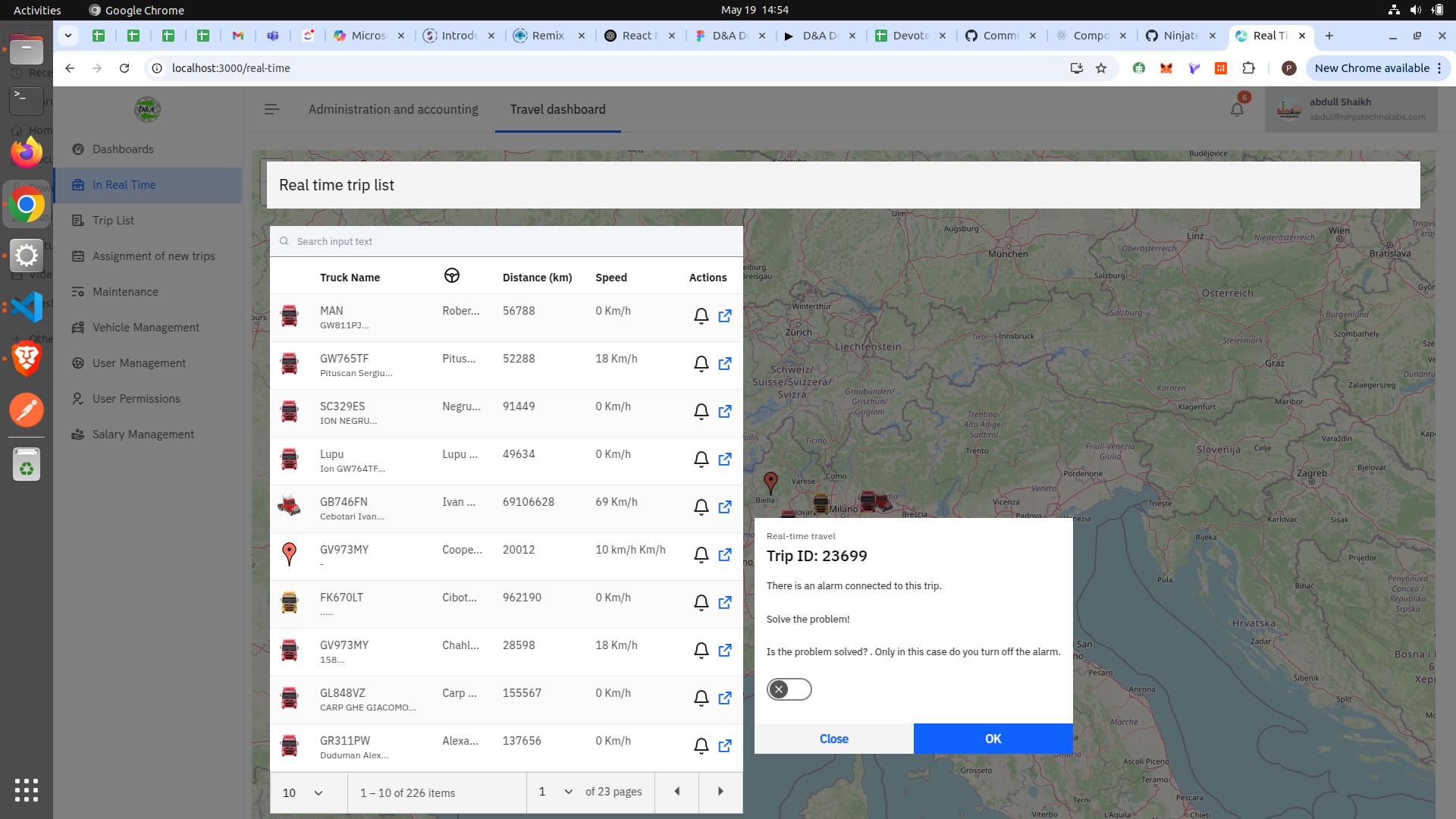The width and height of the screenshot is (1456, 819).
Task: Open page number dropdown
Action: (x=555, y=792)
